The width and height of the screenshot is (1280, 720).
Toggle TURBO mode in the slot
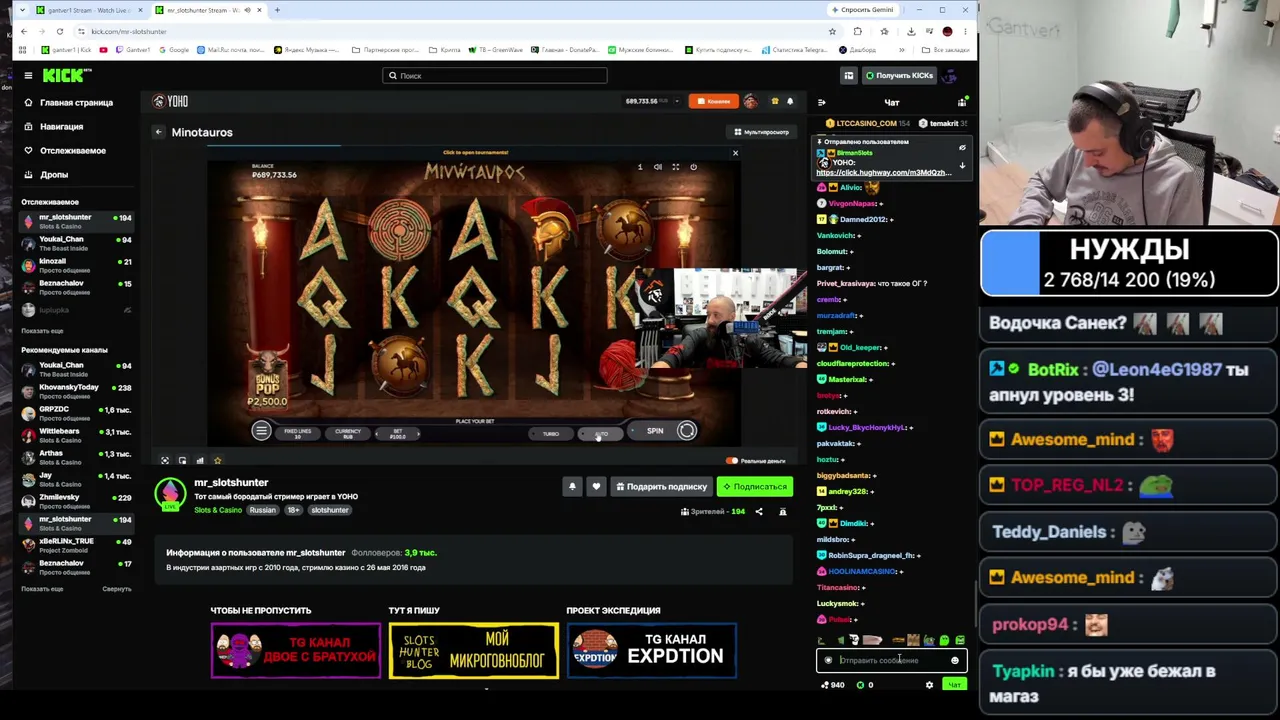click(551, 434)
